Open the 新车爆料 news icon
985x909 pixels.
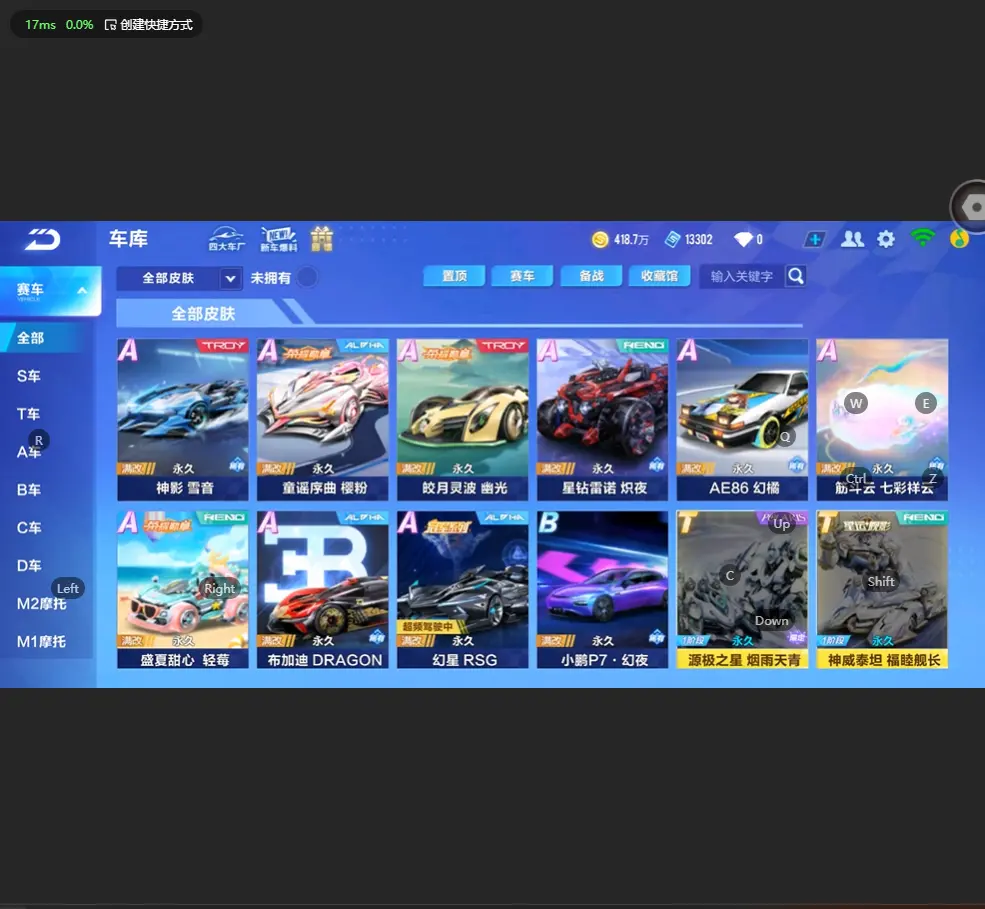click(x=278, y=239)
